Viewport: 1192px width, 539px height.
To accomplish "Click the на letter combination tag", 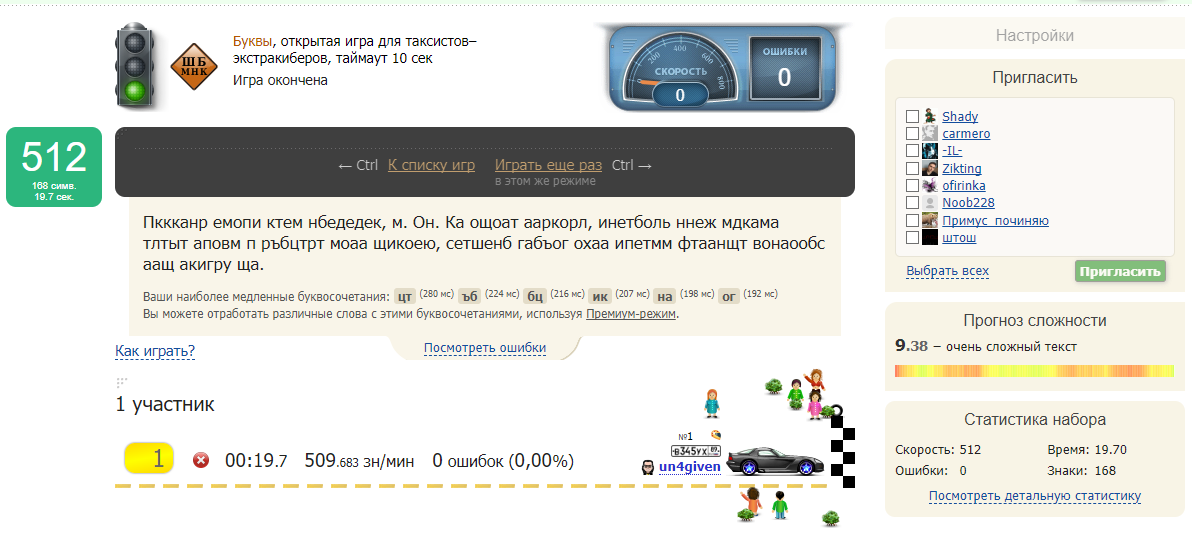I will [x=665, y=296].
